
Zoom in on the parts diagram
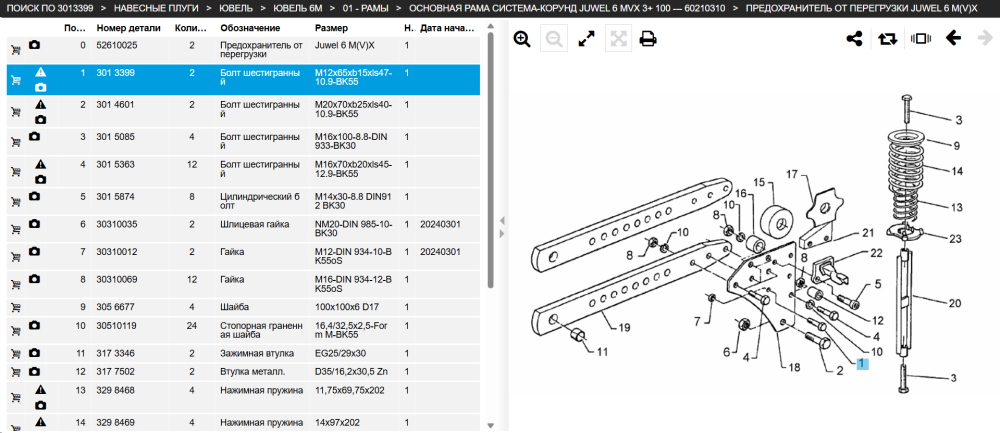pos(522,39)
